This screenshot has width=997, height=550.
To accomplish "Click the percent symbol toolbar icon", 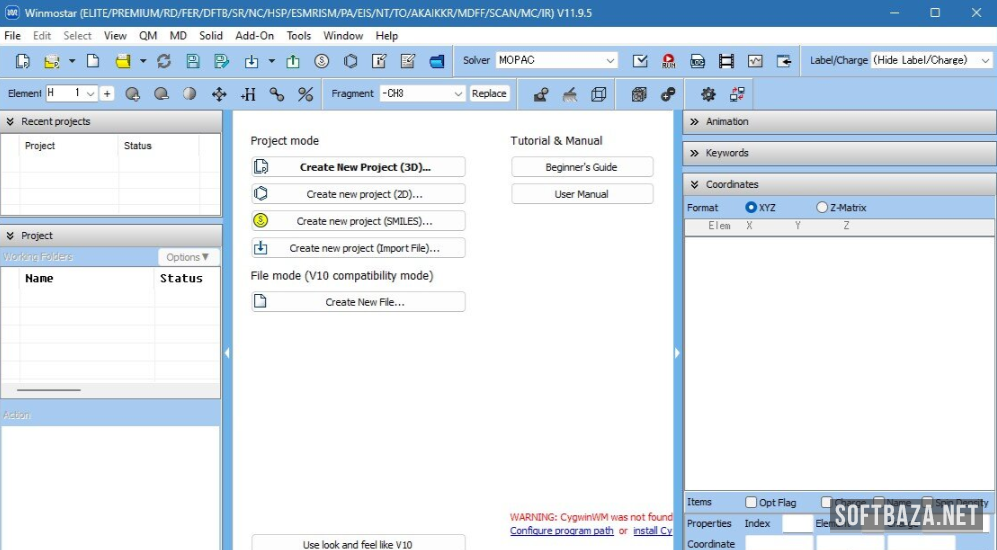I will pos(306,94).
